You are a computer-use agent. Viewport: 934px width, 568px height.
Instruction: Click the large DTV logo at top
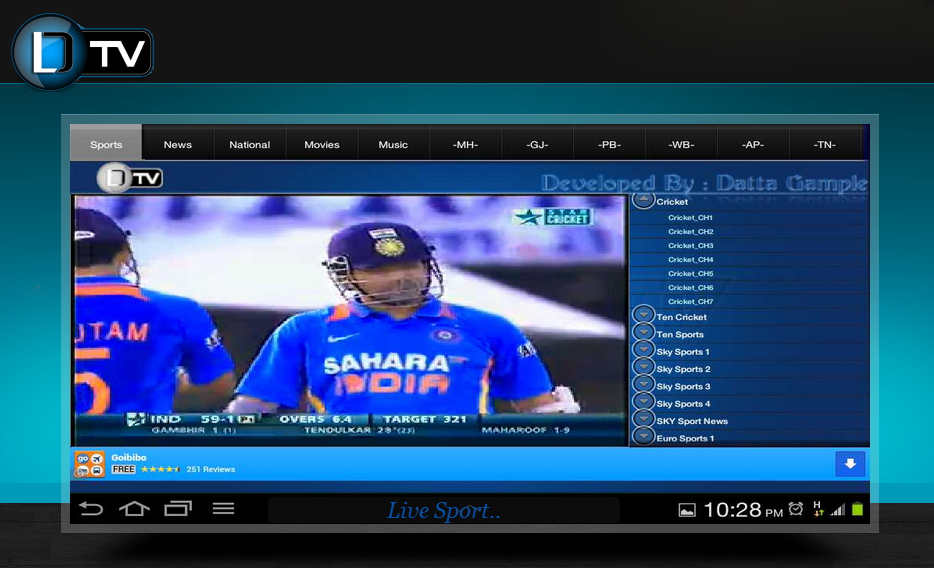(x=82, y=52)
